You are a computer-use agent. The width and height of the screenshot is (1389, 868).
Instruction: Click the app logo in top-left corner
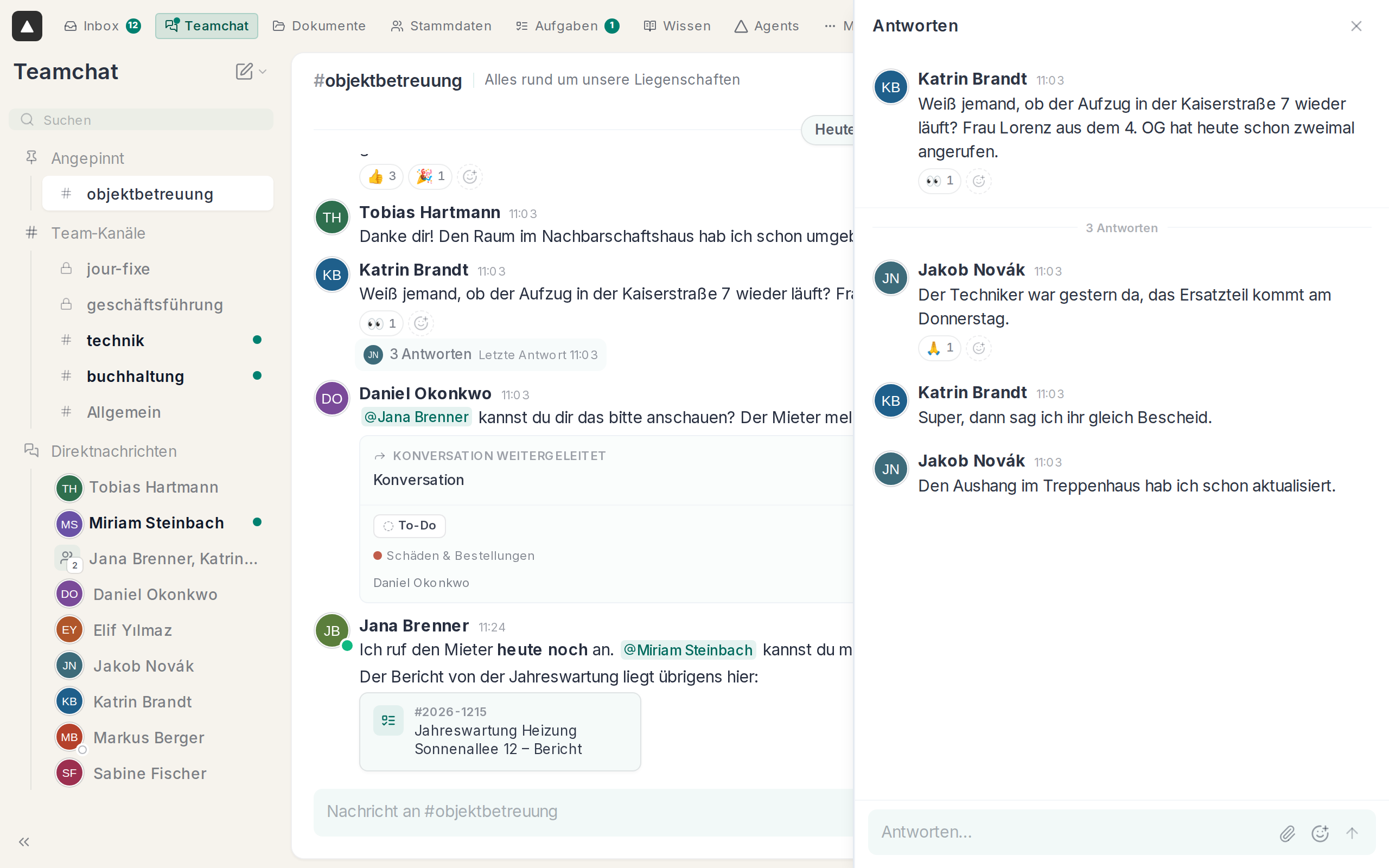[27, 26]
